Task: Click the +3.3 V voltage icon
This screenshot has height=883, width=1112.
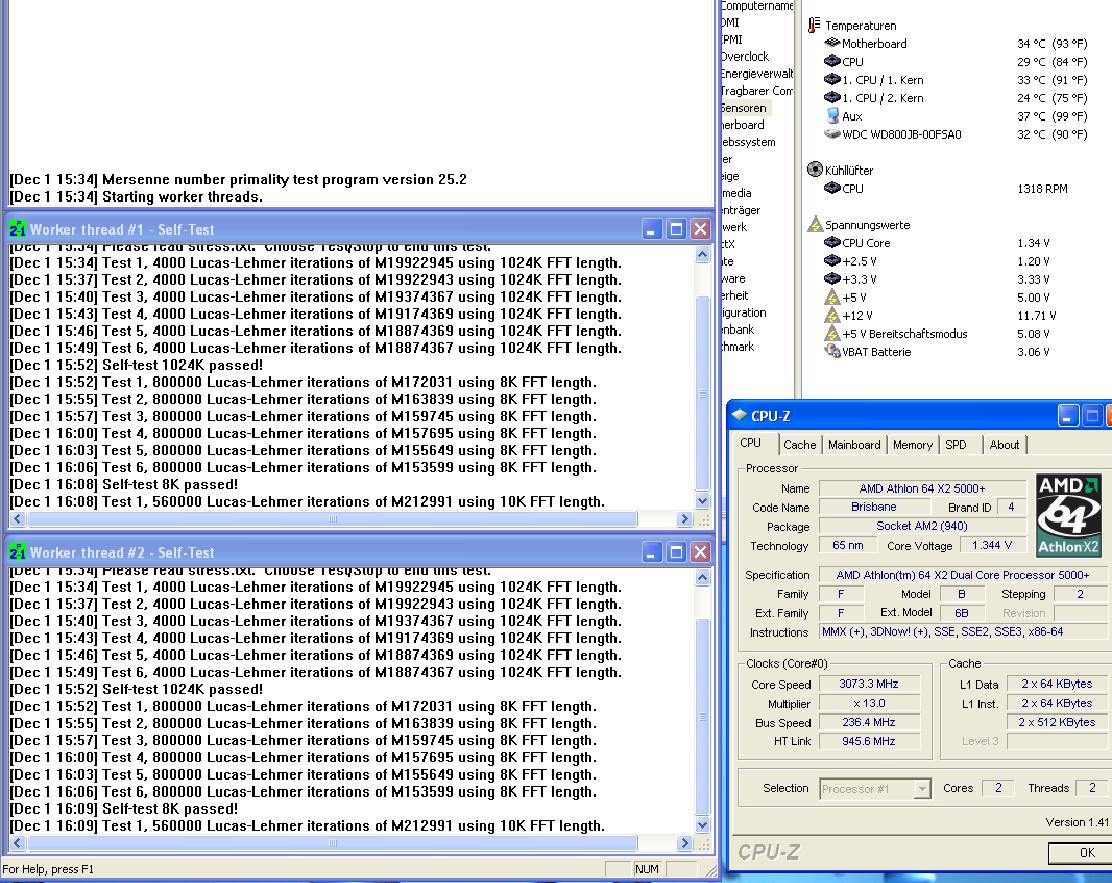Action: (833, 279)
